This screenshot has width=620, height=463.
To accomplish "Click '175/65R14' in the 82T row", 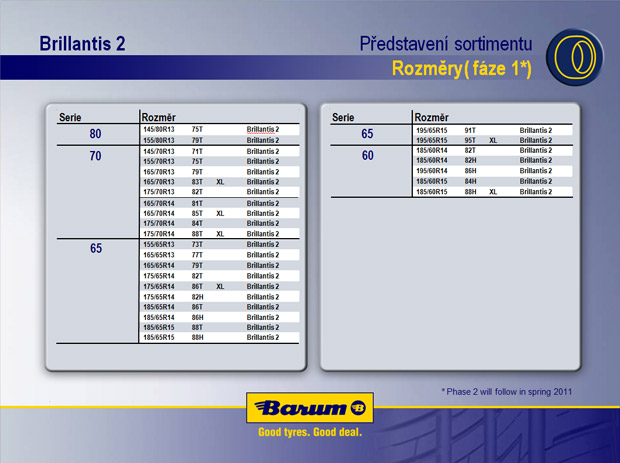I will pyautogui.click(x=159, y=276).
